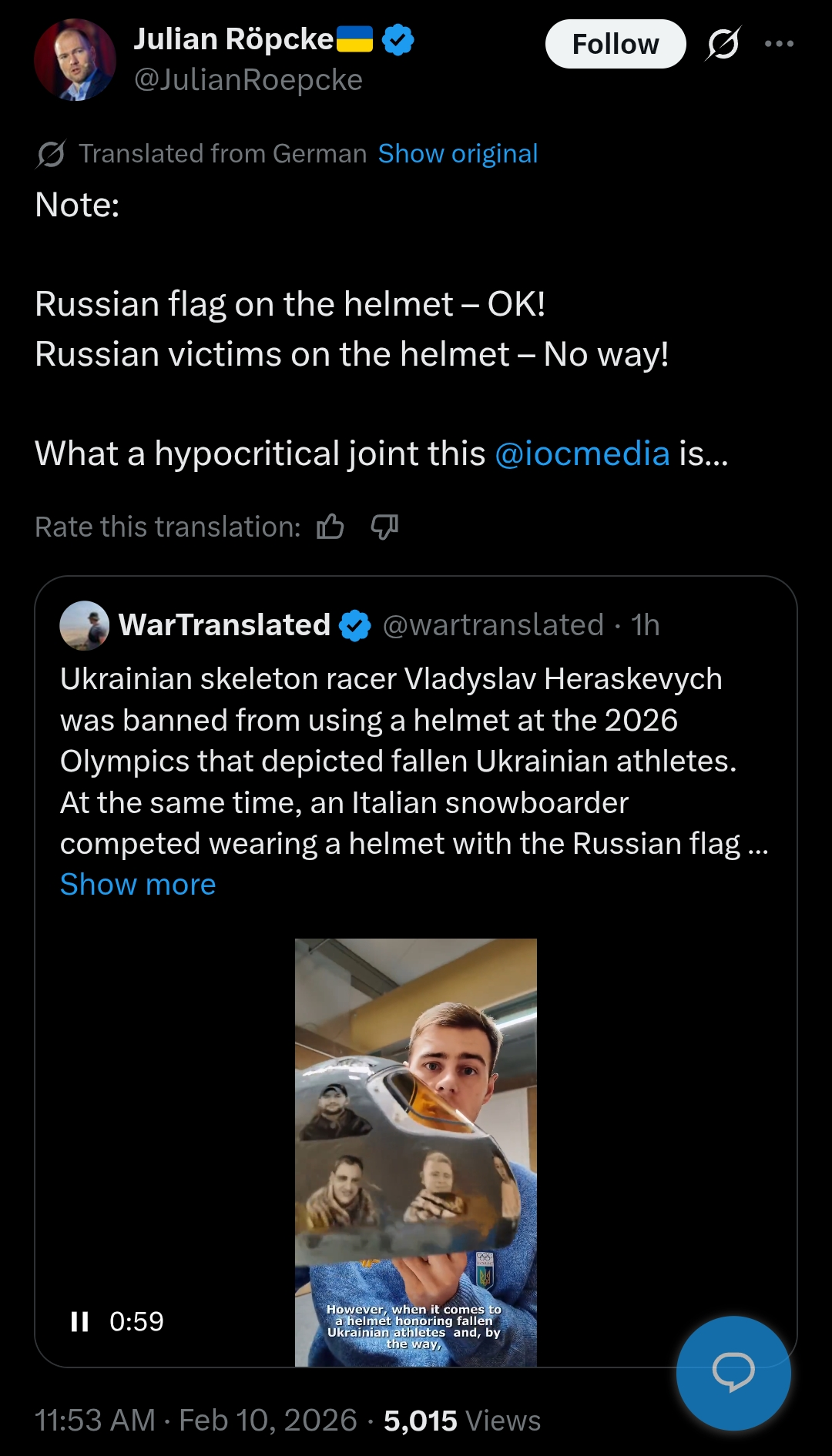832x1456 pixels.
Task: Click the @JulianRoepcke handle
Action: point(248,80)
